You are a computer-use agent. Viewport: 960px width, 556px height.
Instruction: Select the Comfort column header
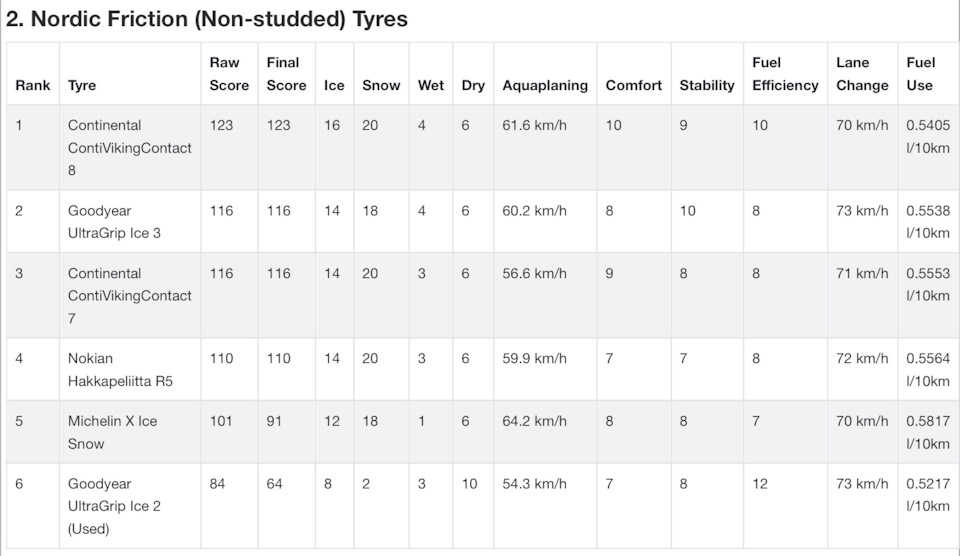(x=633, y=85)
